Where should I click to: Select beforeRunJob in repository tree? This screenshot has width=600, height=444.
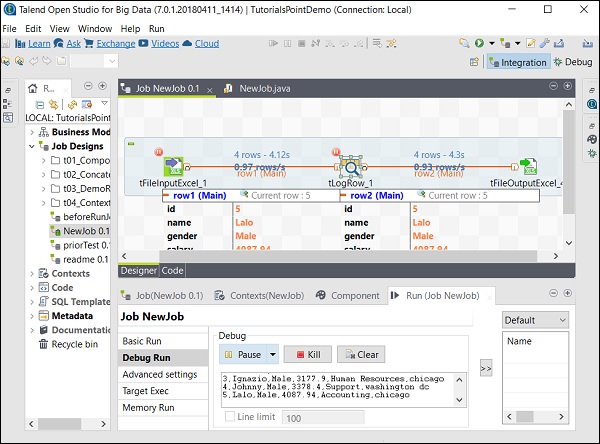click(x=80, y=217)
